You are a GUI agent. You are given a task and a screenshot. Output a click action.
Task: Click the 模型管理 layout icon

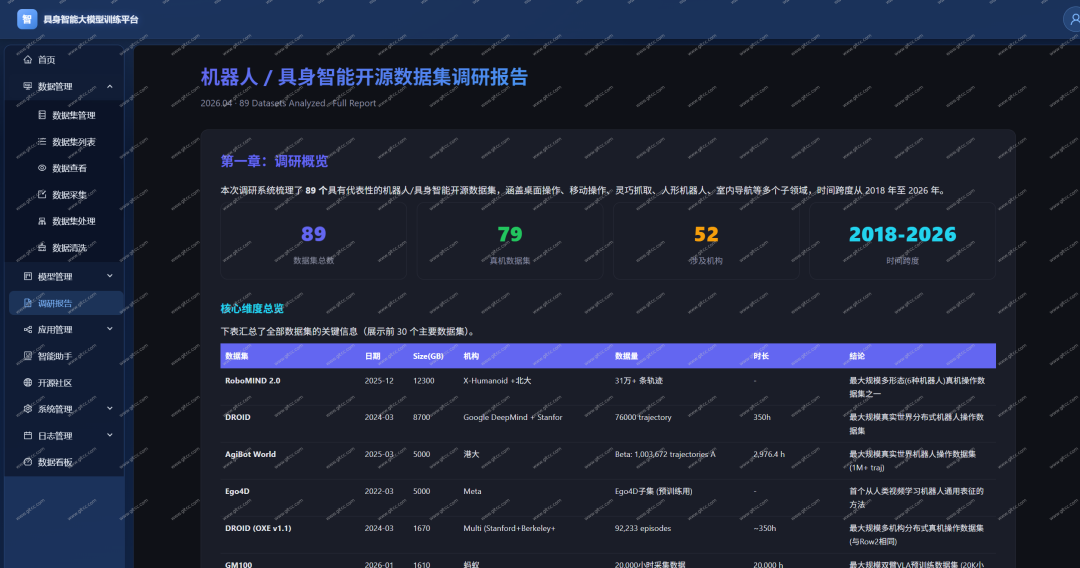(28, 277)
